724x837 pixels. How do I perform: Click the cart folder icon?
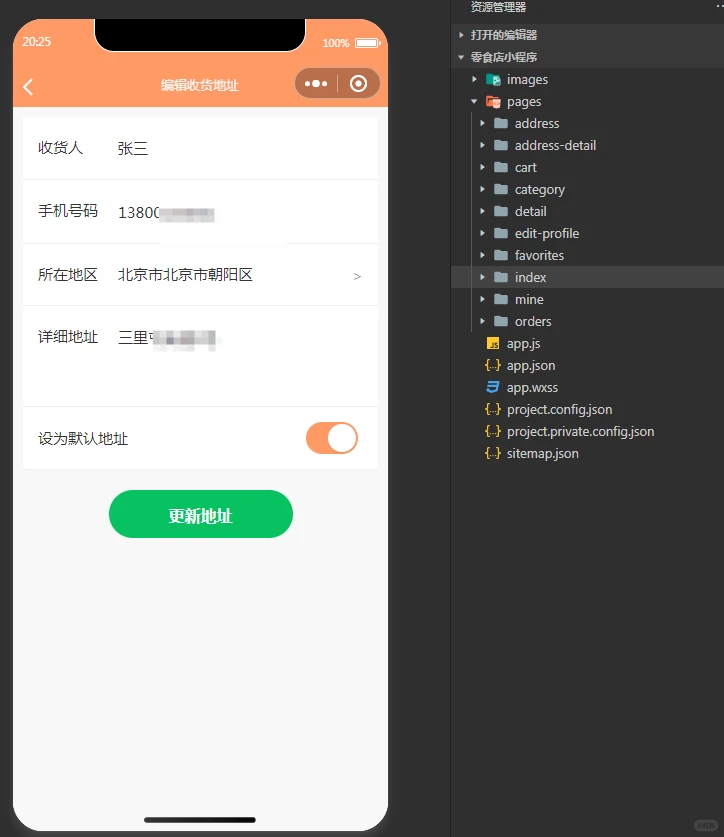pyautogui.click(x=501, y=167)
